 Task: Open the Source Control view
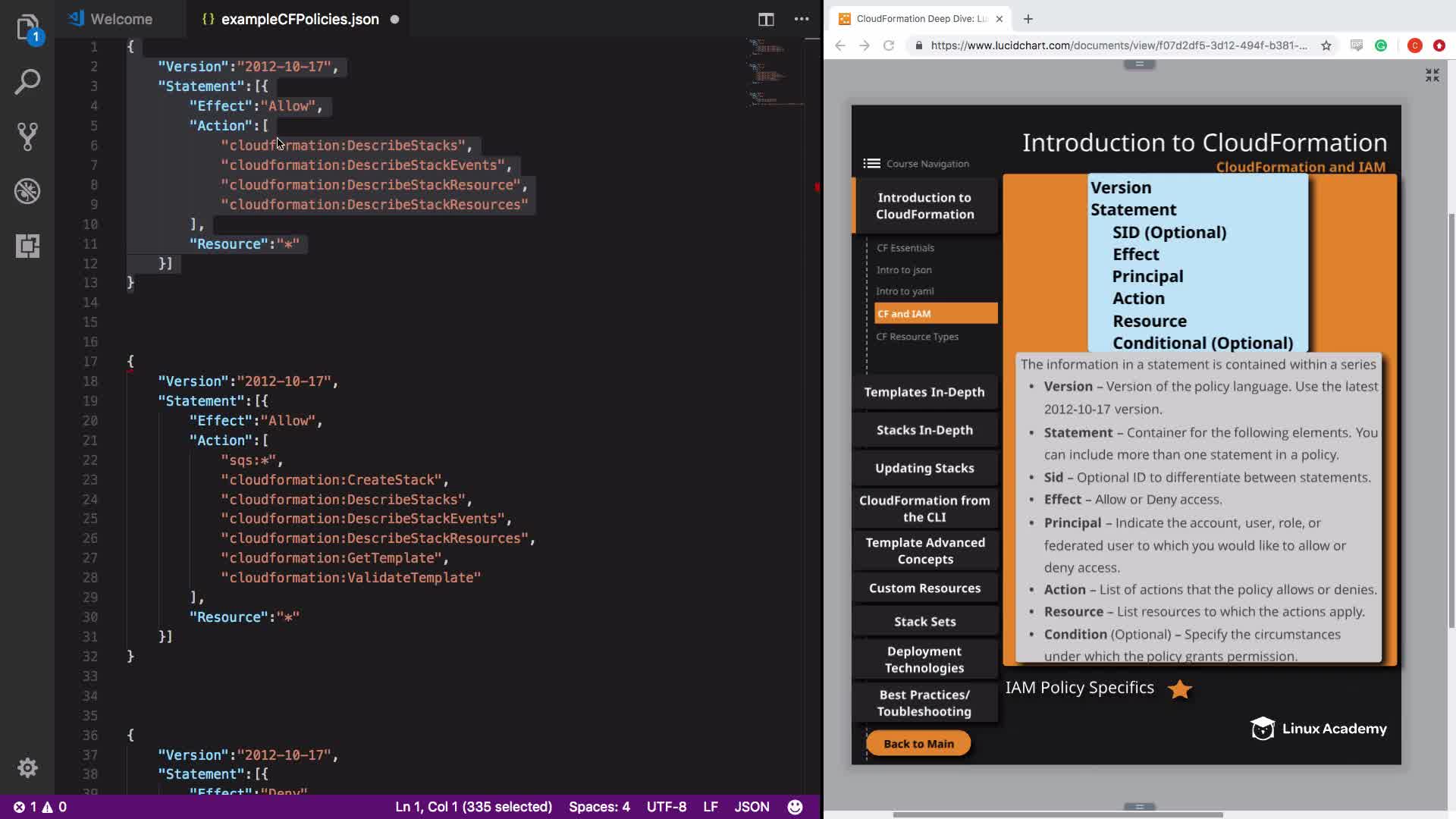[27, 136]
